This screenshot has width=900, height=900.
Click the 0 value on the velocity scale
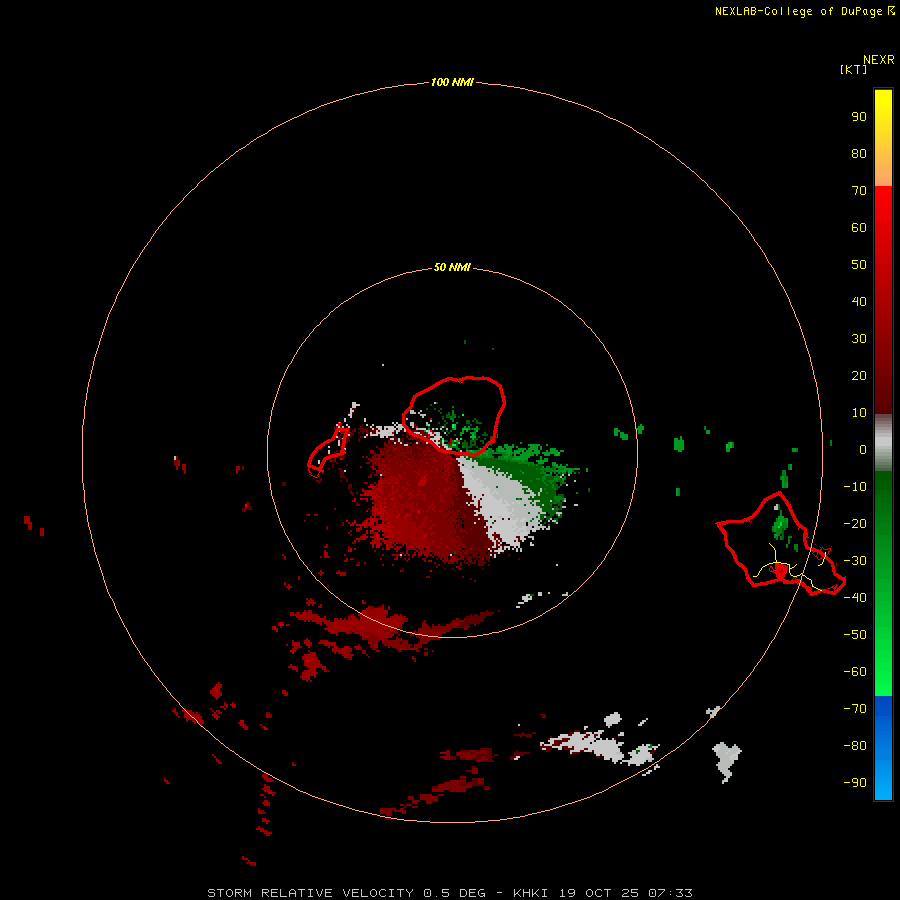coord(863,449)
